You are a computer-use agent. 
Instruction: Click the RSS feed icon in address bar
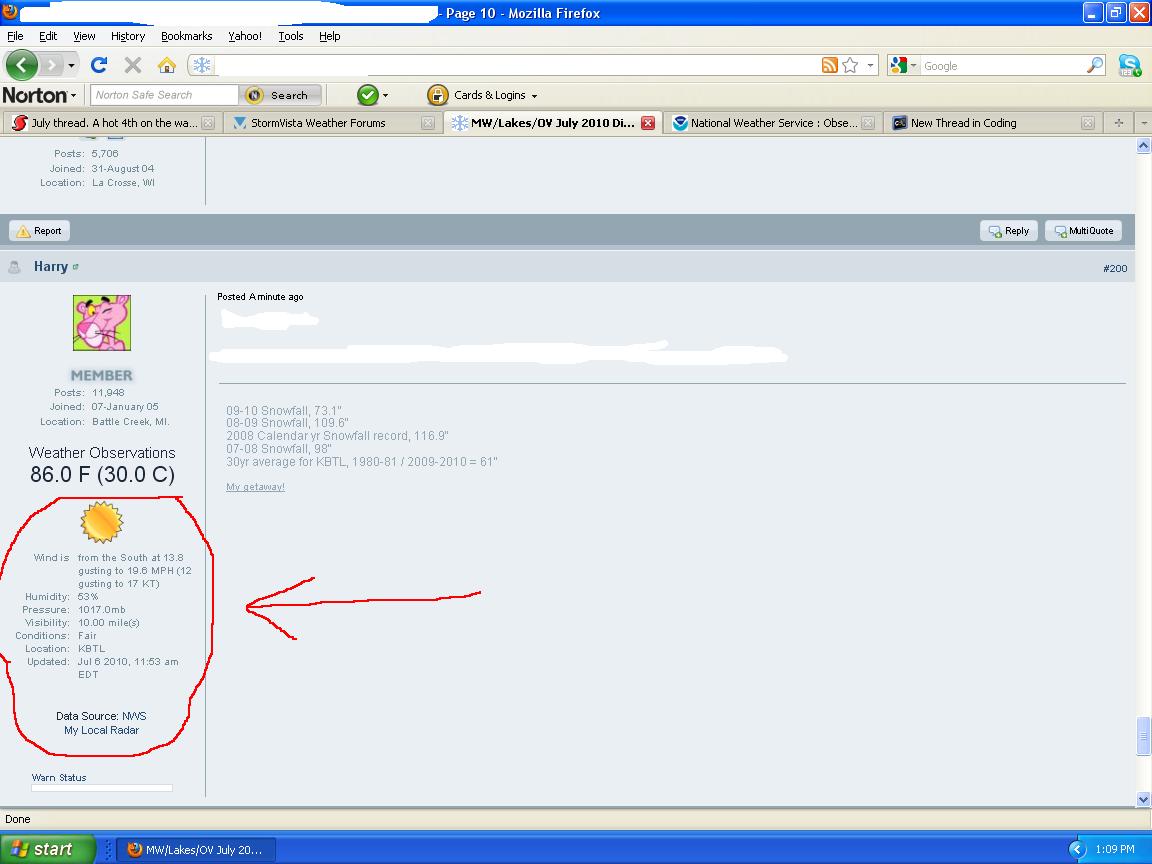point(829,65)
